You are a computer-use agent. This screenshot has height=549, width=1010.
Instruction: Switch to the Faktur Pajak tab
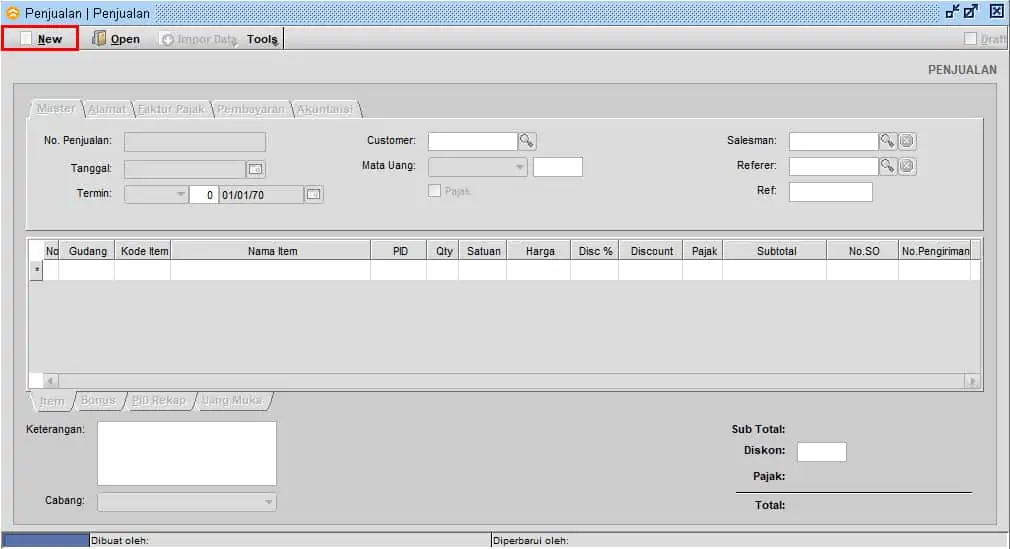coord(171,109)
